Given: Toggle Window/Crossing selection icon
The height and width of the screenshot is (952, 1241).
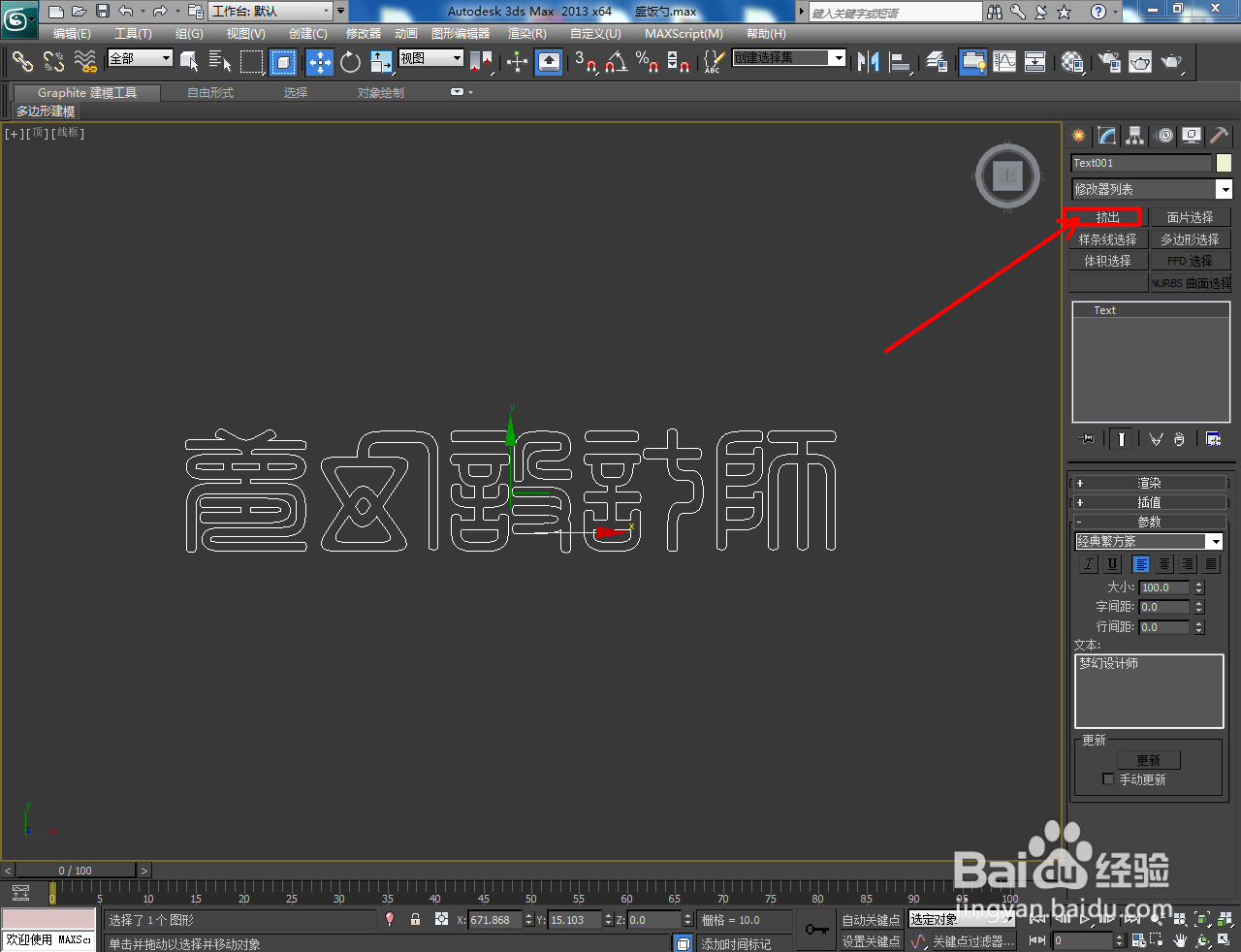Looking at the screenshot, I should (x=283, y=62).
